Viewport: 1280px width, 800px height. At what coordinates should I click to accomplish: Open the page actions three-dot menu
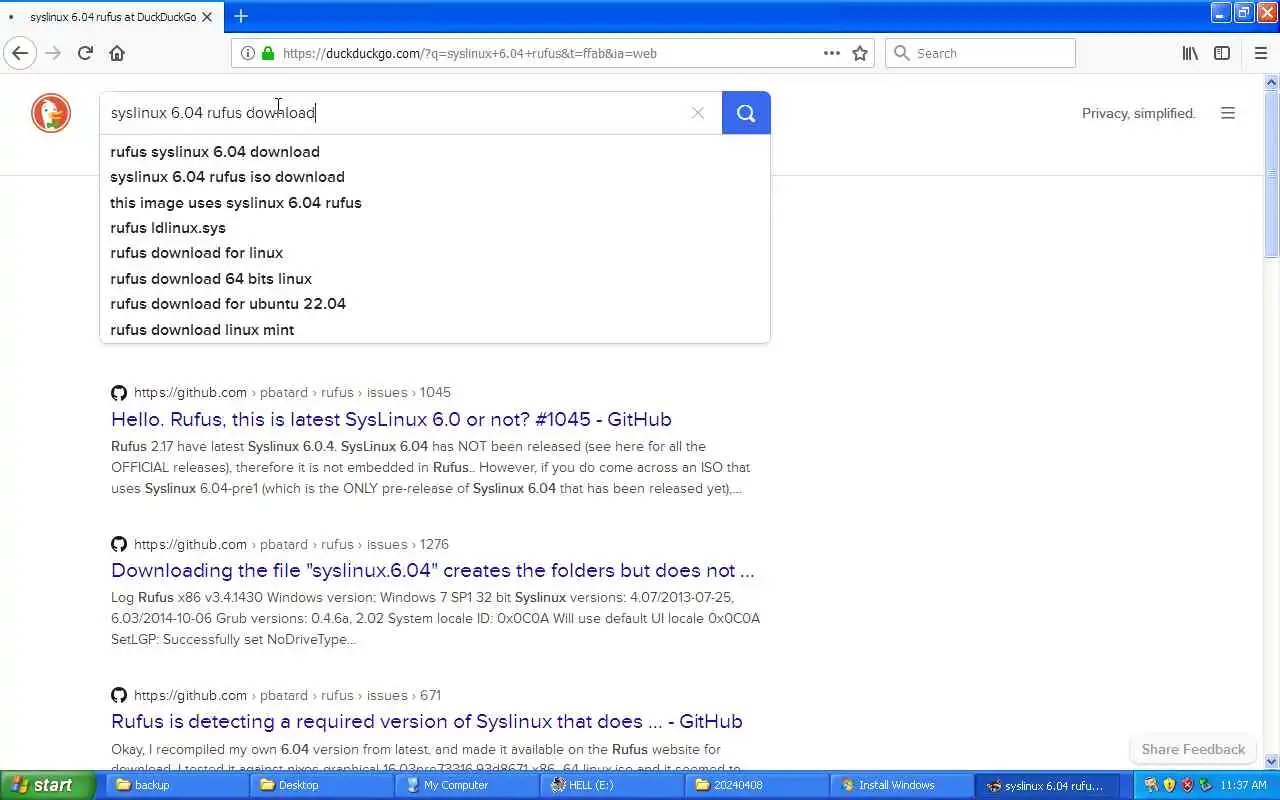coord(832,53)
